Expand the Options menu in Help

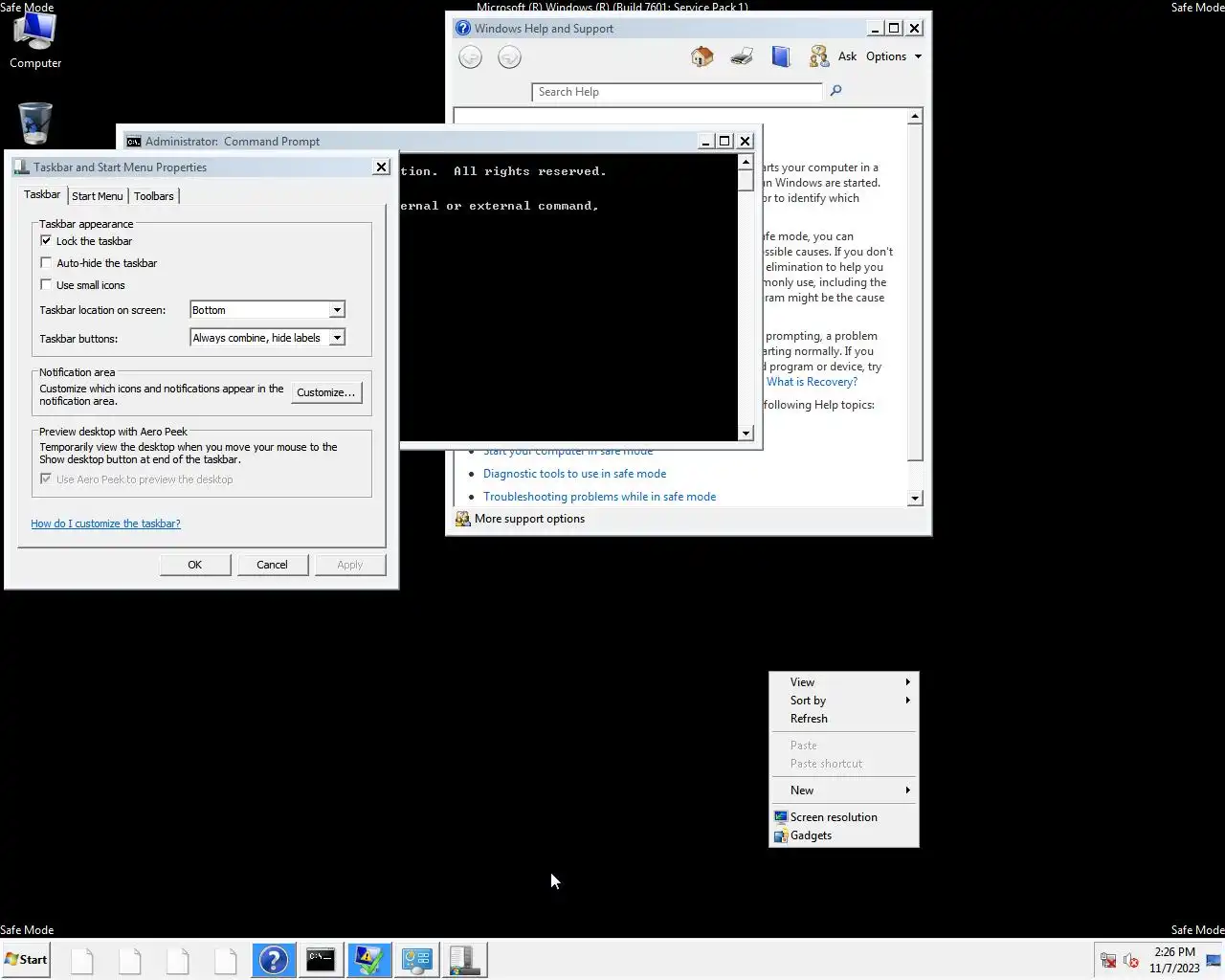pyautogui.click(x=894, y=56)
